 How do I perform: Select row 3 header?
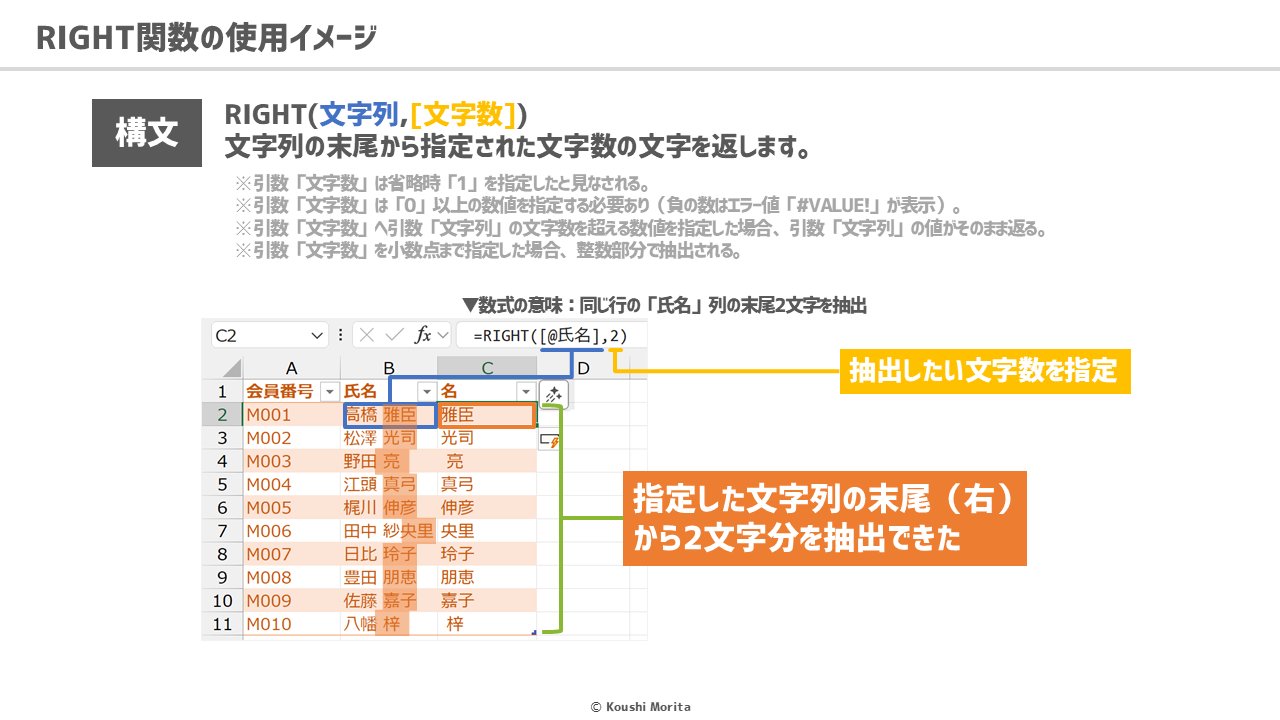click(x=223, y=438)
